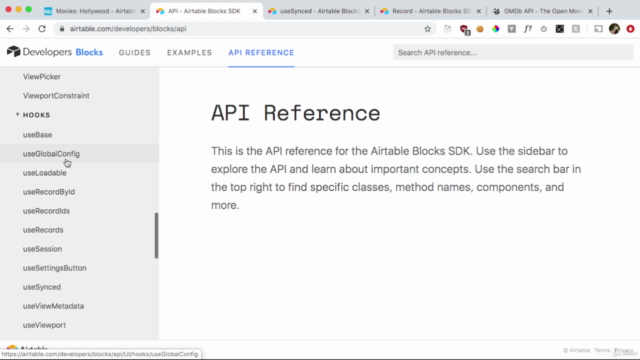Click the address bar URL

pyautogui.click(x=128, y=29)
